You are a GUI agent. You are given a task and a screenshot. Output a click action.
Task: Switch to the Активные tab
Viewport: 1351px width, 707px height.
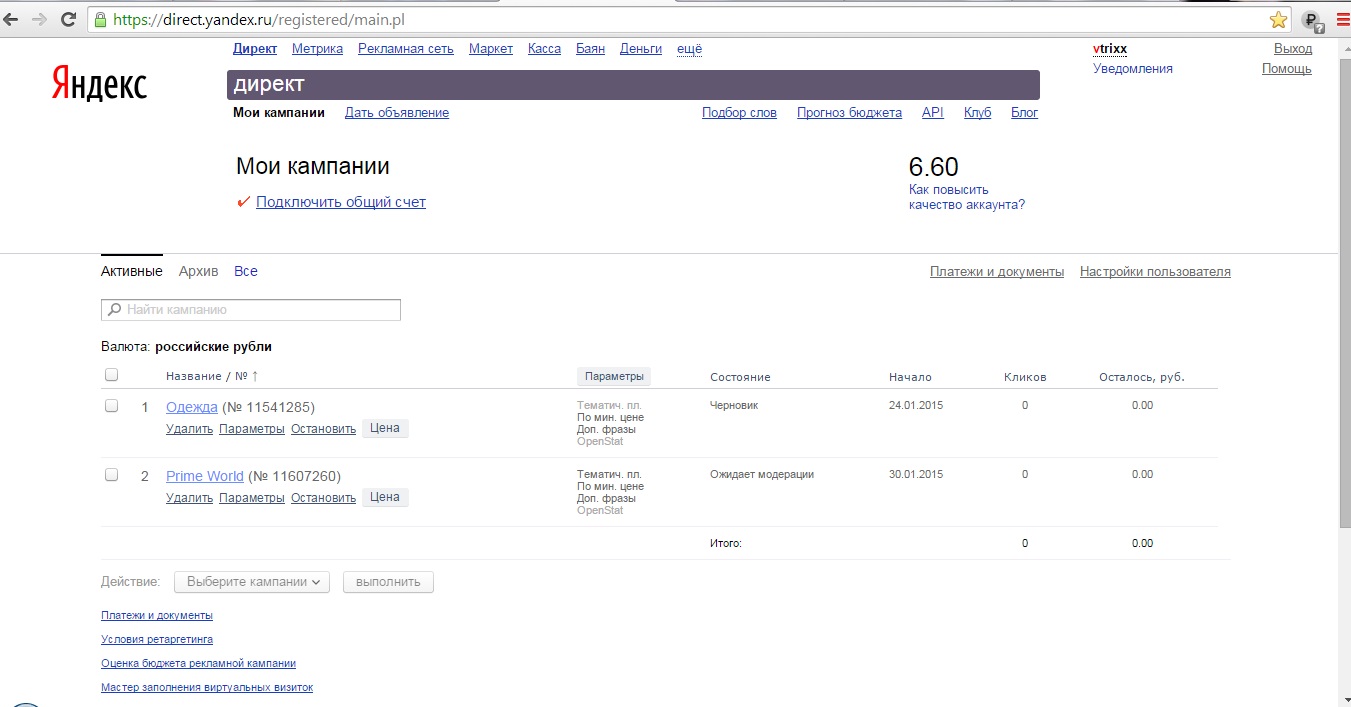point(132,271)
